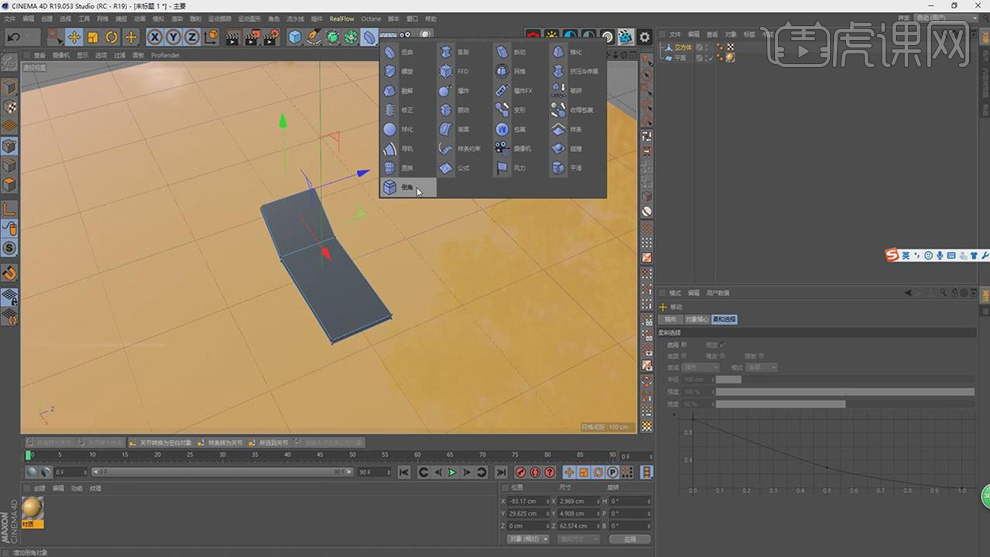
Task: Click the Undo arrow in toolbar
Action: (x=13, y=37)
